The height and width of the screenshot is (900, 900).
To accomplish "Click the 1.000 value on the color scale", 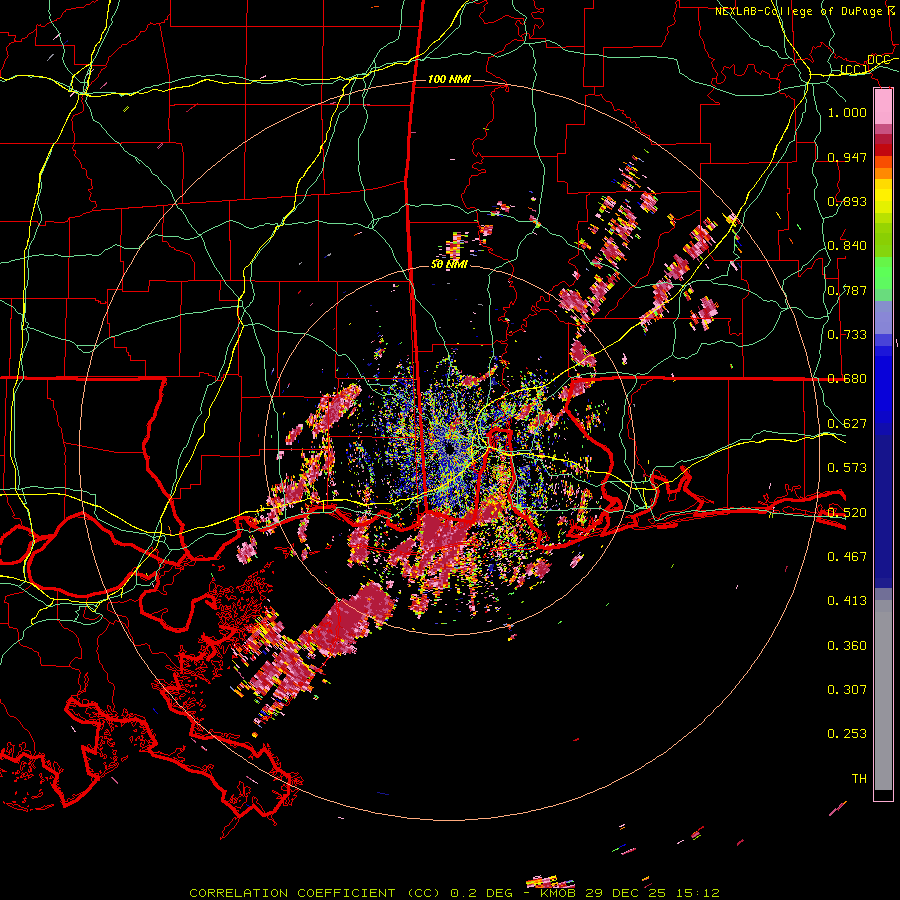I will 847,112.
